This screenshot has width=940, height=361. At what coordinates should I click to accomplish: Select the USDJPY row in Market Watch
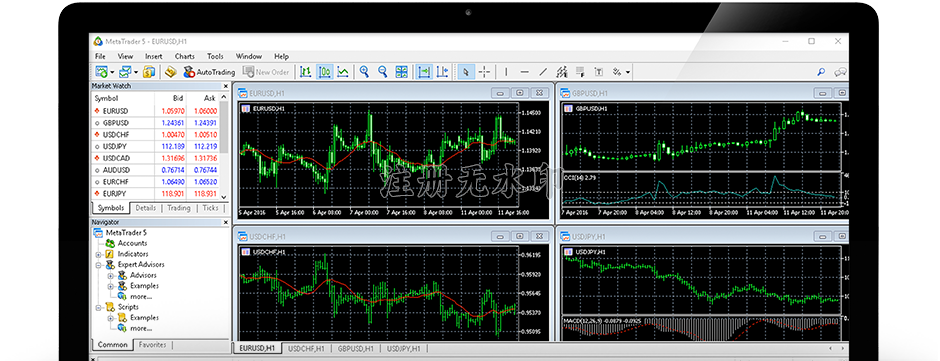tap(155, 146)
